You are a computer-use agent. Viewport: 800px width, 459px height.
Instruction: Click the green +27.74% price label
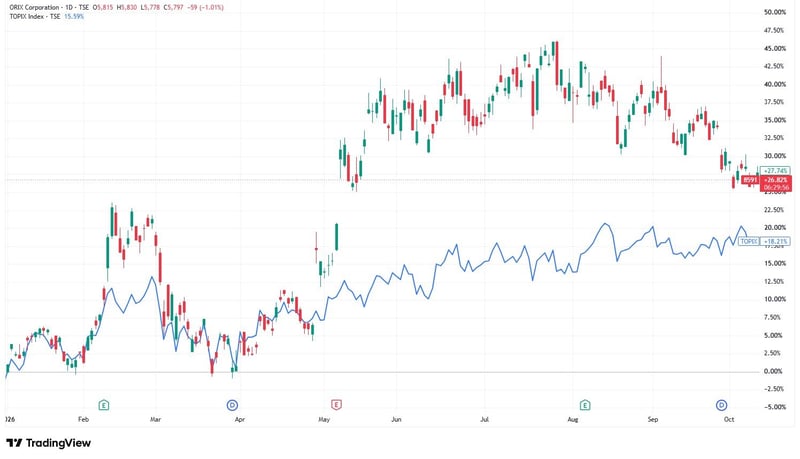click(776, 171)
